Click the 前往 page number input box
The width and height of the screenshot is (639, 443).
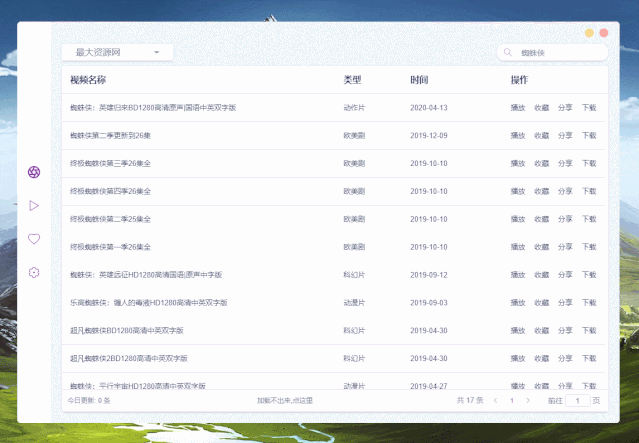click(x=577, y=401)
